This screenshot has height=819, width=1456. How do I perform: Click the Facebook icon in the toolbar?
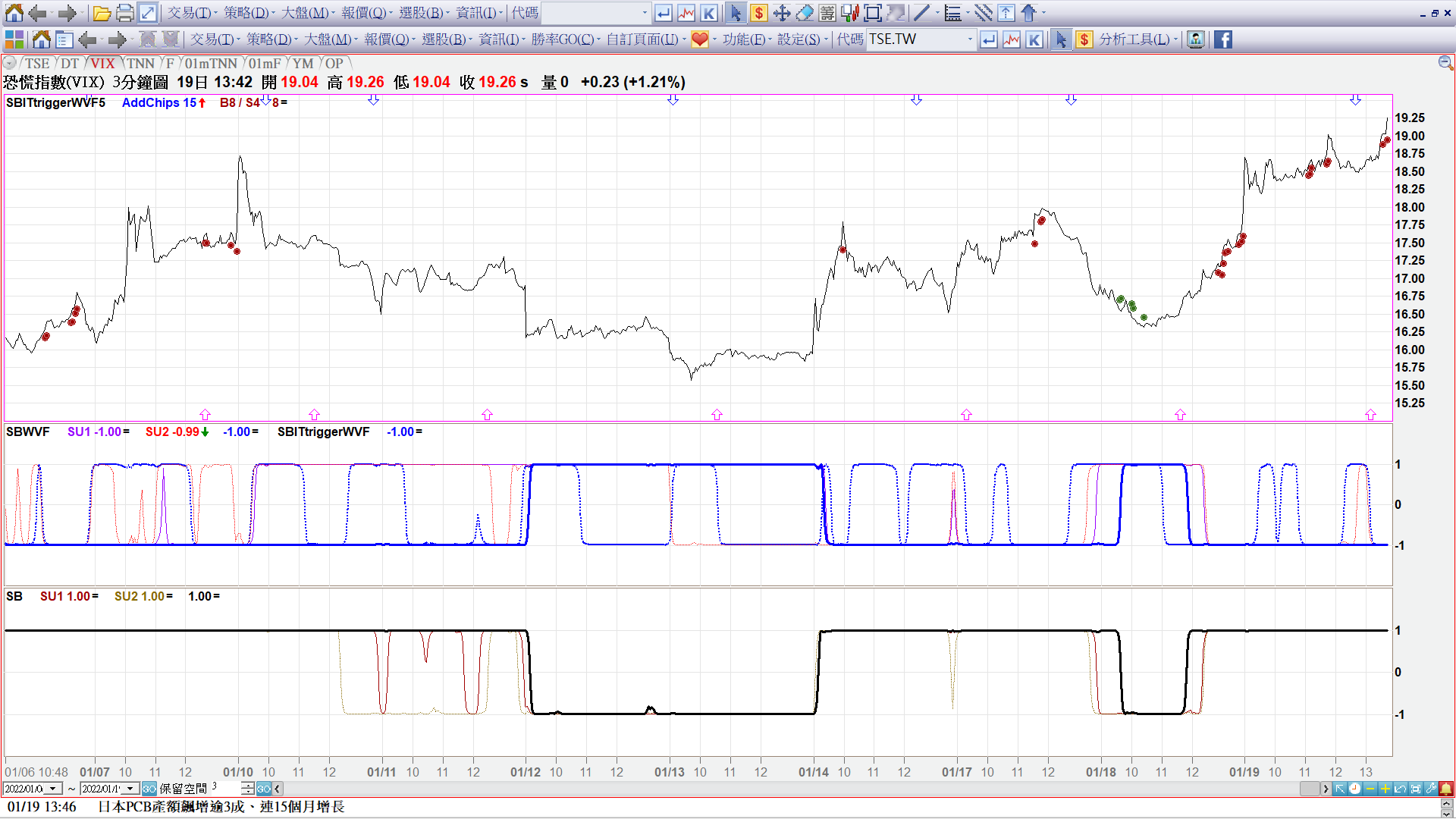pyautogui.click(x=1222, y=39)
